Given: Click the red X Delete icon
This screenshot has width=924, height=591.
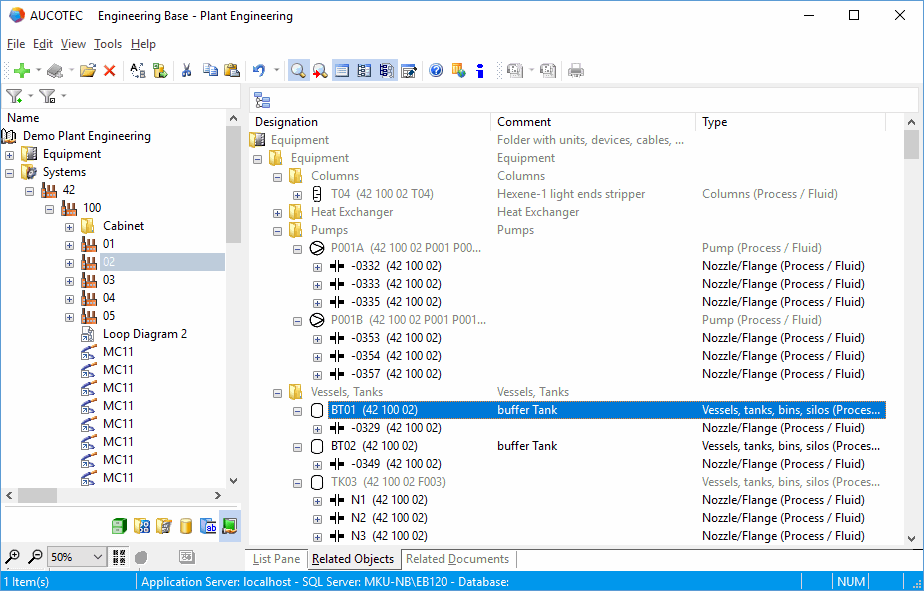Looking at the screenshot, I should tap(110, 70).
